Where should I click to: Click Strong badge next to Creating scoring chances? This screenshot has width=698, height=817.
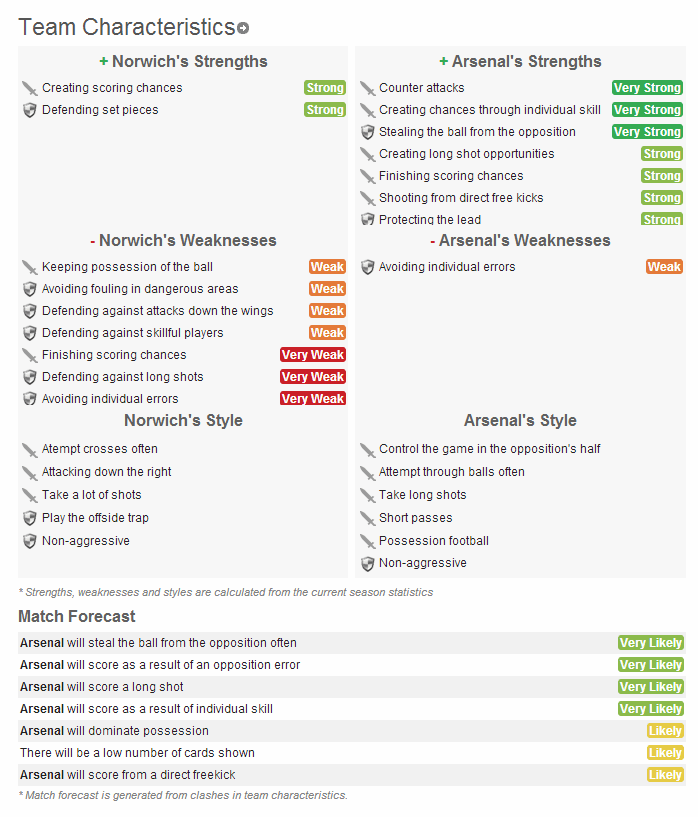click(325, 88)
